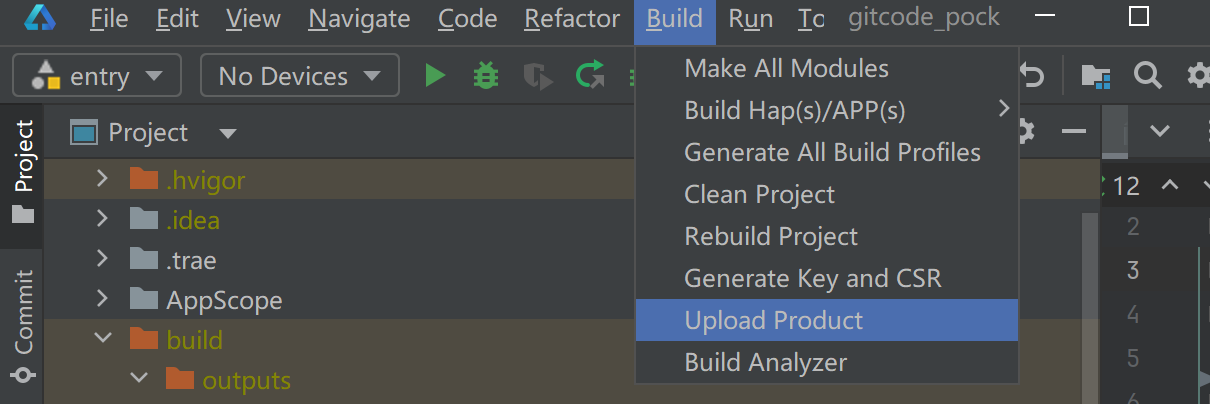The width and height of the screenshot is (1210, 404).
Task: Open the No Devices dropdown
Action: [300, 76]
